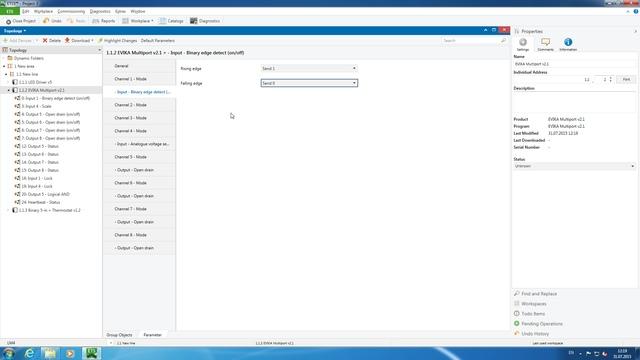
Task: Open the Settings tab gear icon in Properties
Action: [523, 42]
